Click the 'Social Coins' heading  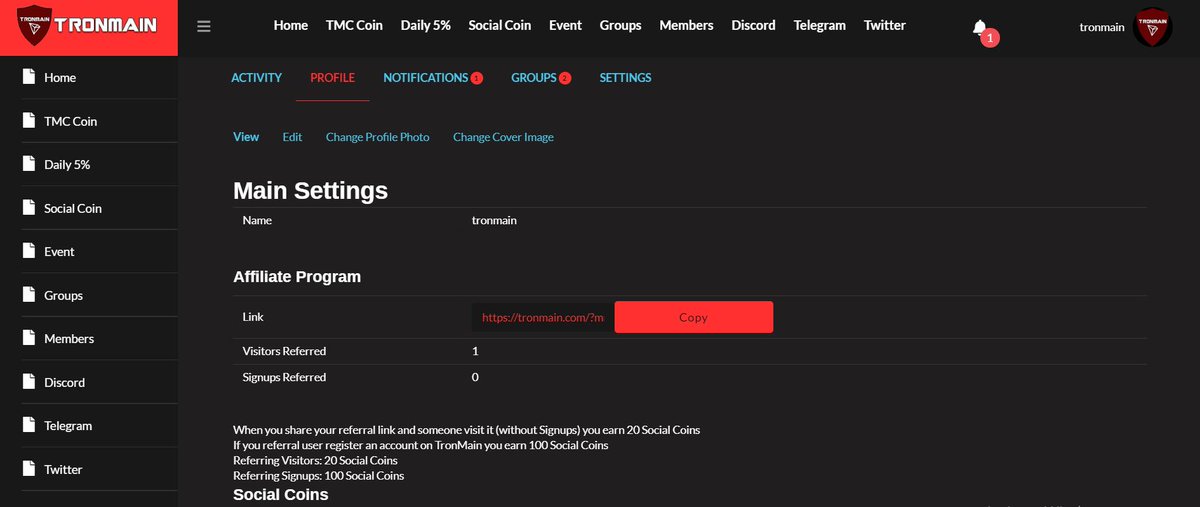281,494
